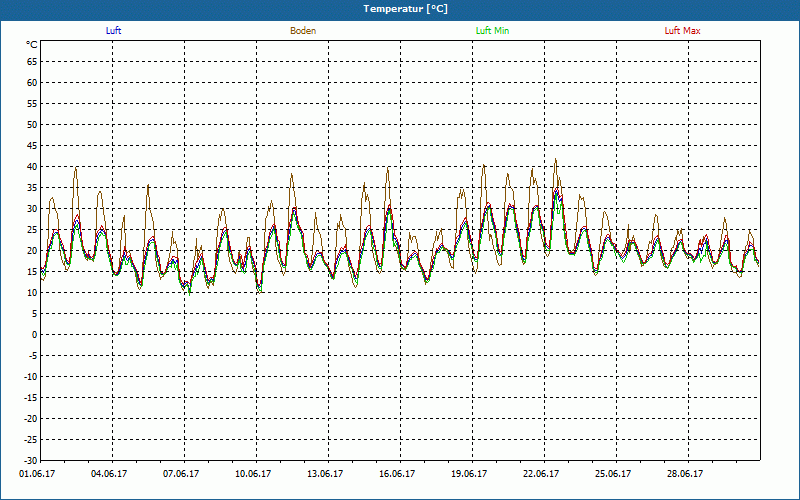Click the -30 value on y-axis

pyautogui.click(x=30, y=461)
